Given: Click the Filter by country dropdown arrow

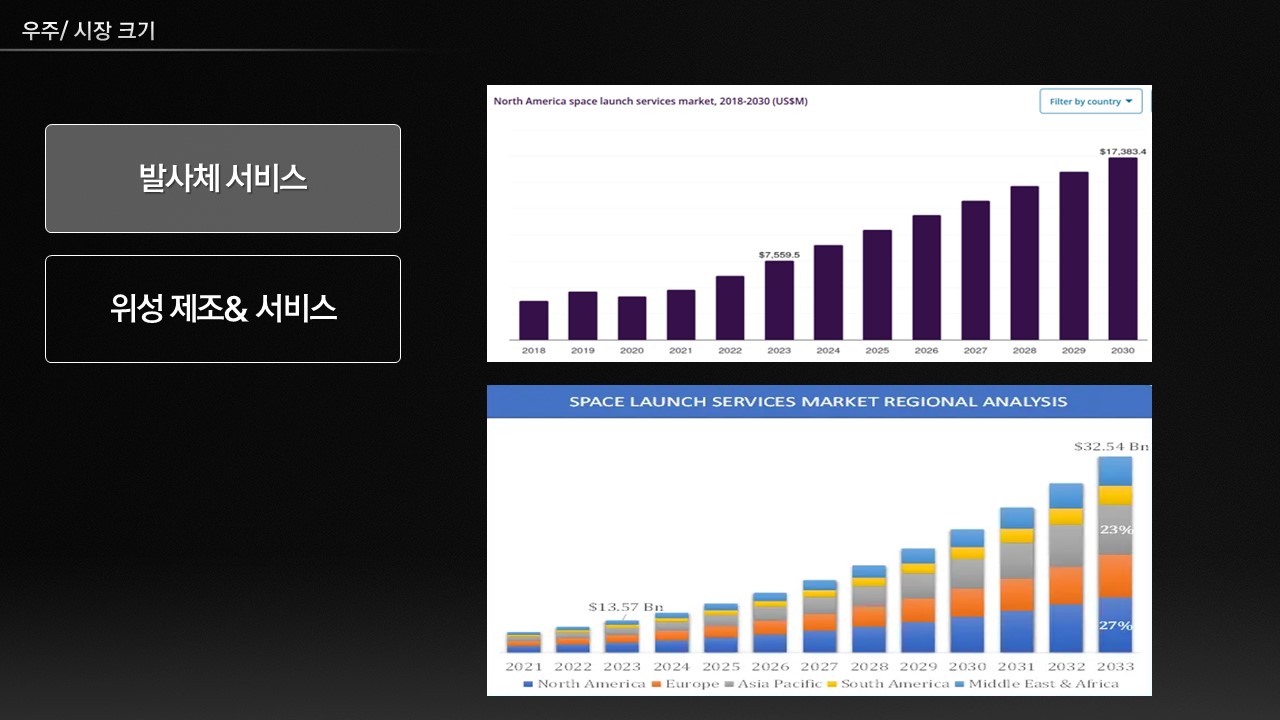Looking at the screenshot, I should coord(1129,101).
